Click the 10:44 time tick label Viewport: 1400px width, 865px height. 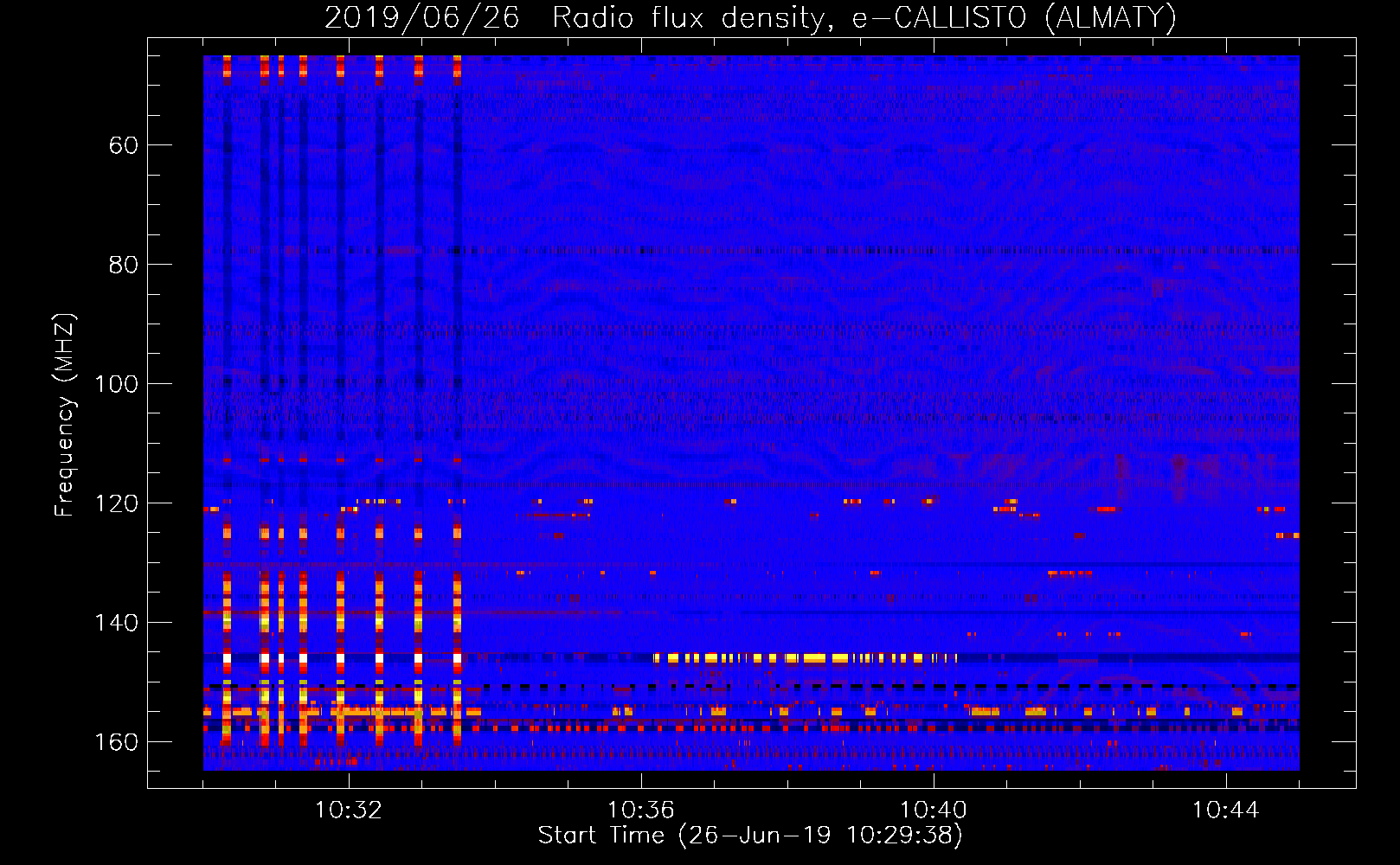pos(1226,811)
